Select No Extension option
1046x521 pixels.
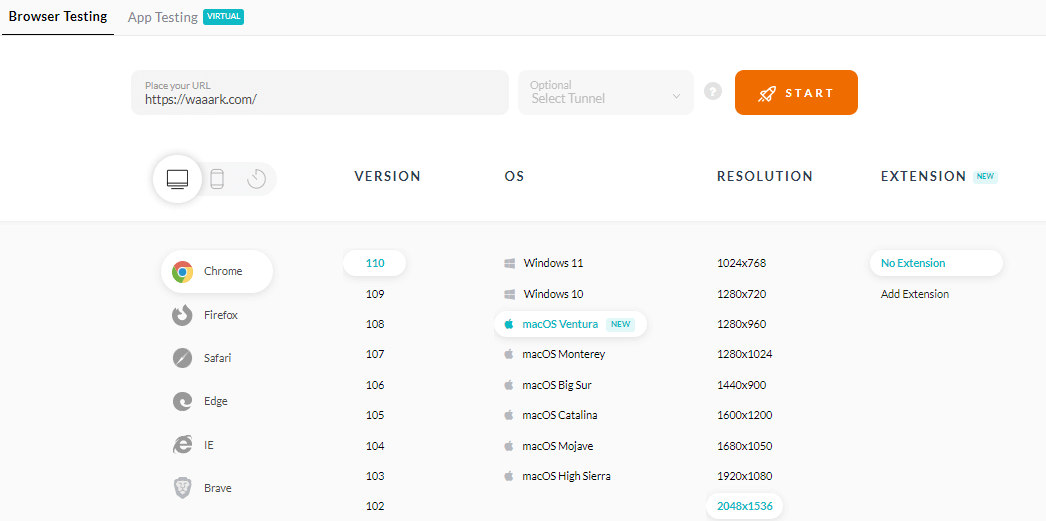[x=936, y=263]
